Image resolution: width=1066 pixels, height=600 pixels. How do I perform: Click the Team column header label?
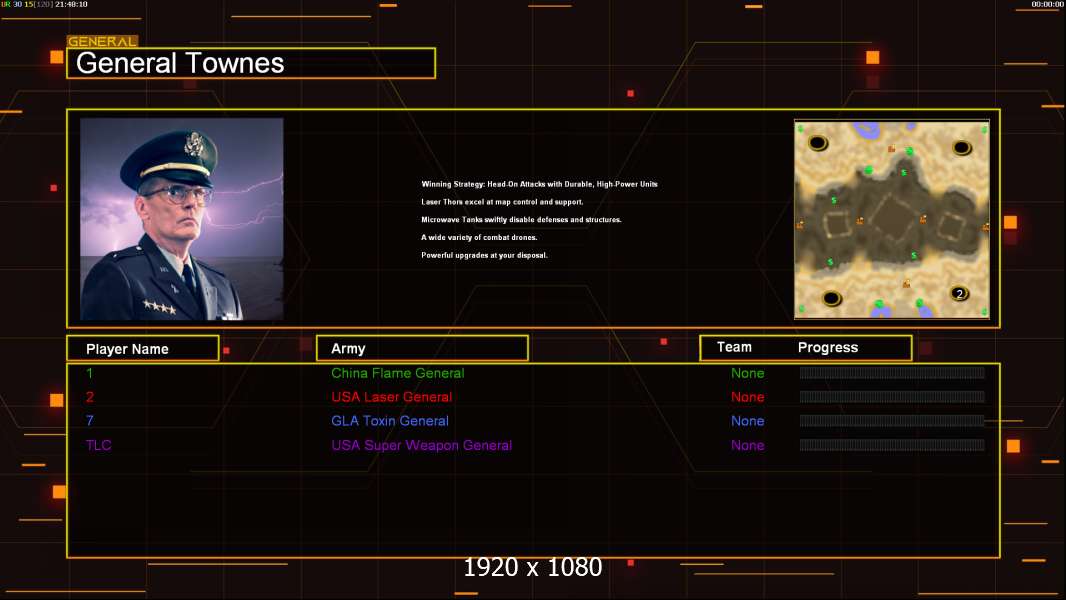click(x=734, y=347)
